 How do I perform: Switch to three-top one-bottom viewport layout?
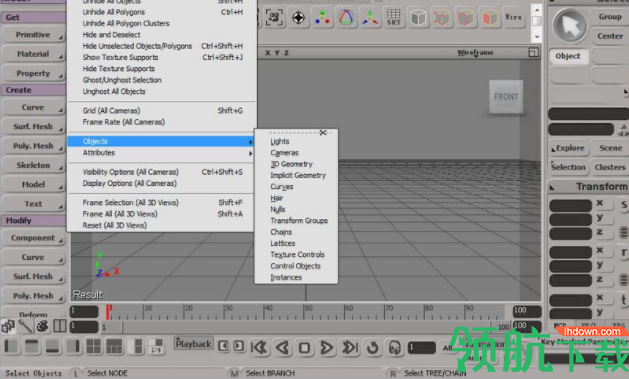point(114,346)
